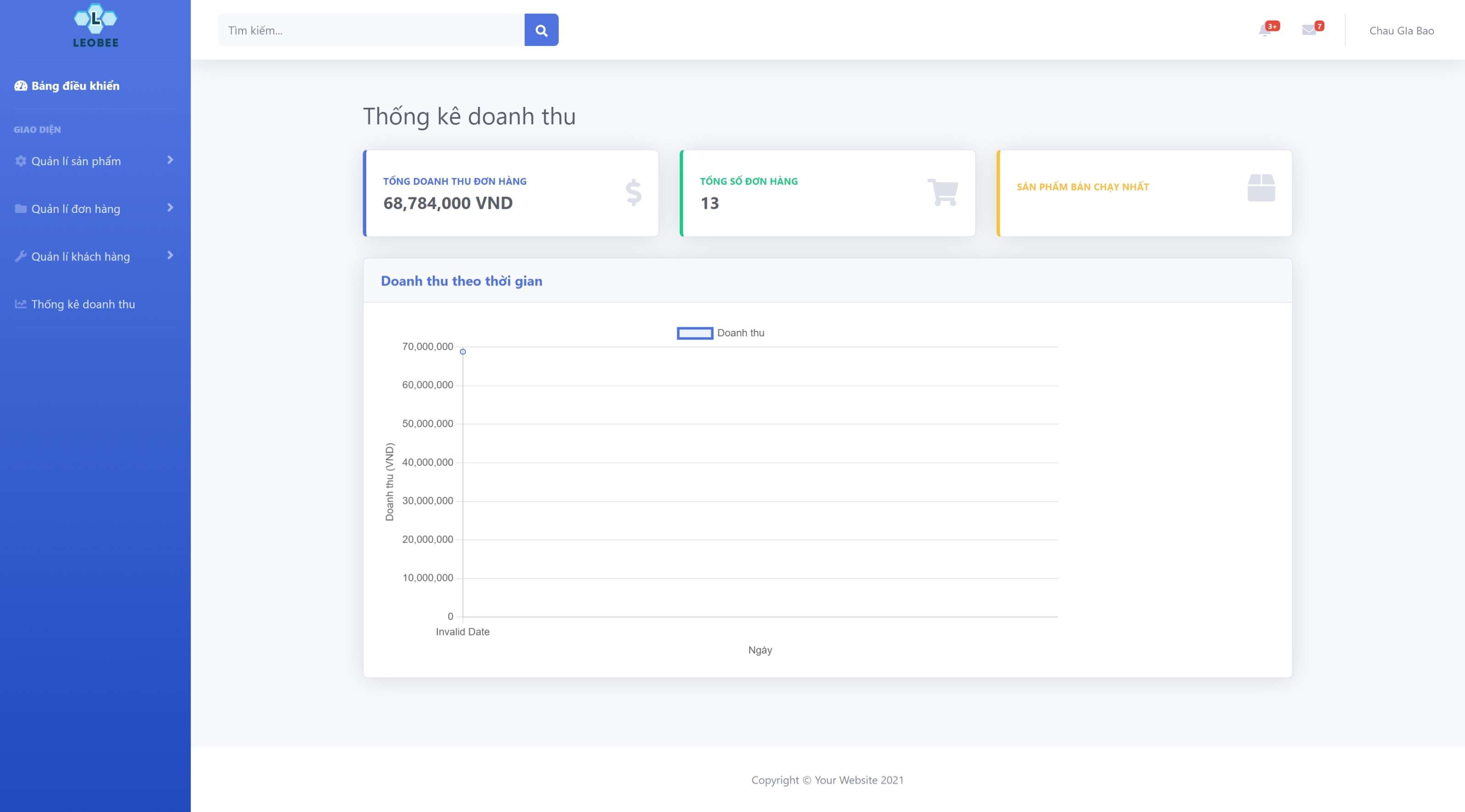Viewport: 1465px width, 812px height.
Task: Focus the Tìm kiếm search field
Action: (x=371, y=30)
